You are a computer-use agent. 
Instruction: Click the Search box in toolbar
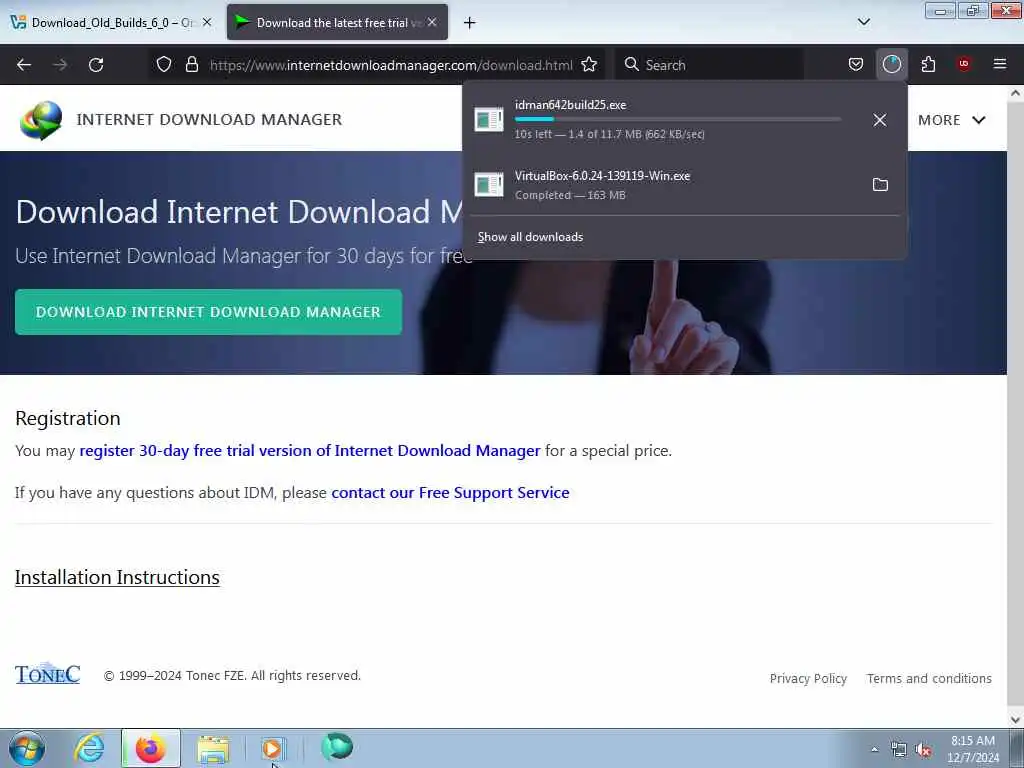tap(710, 65)
